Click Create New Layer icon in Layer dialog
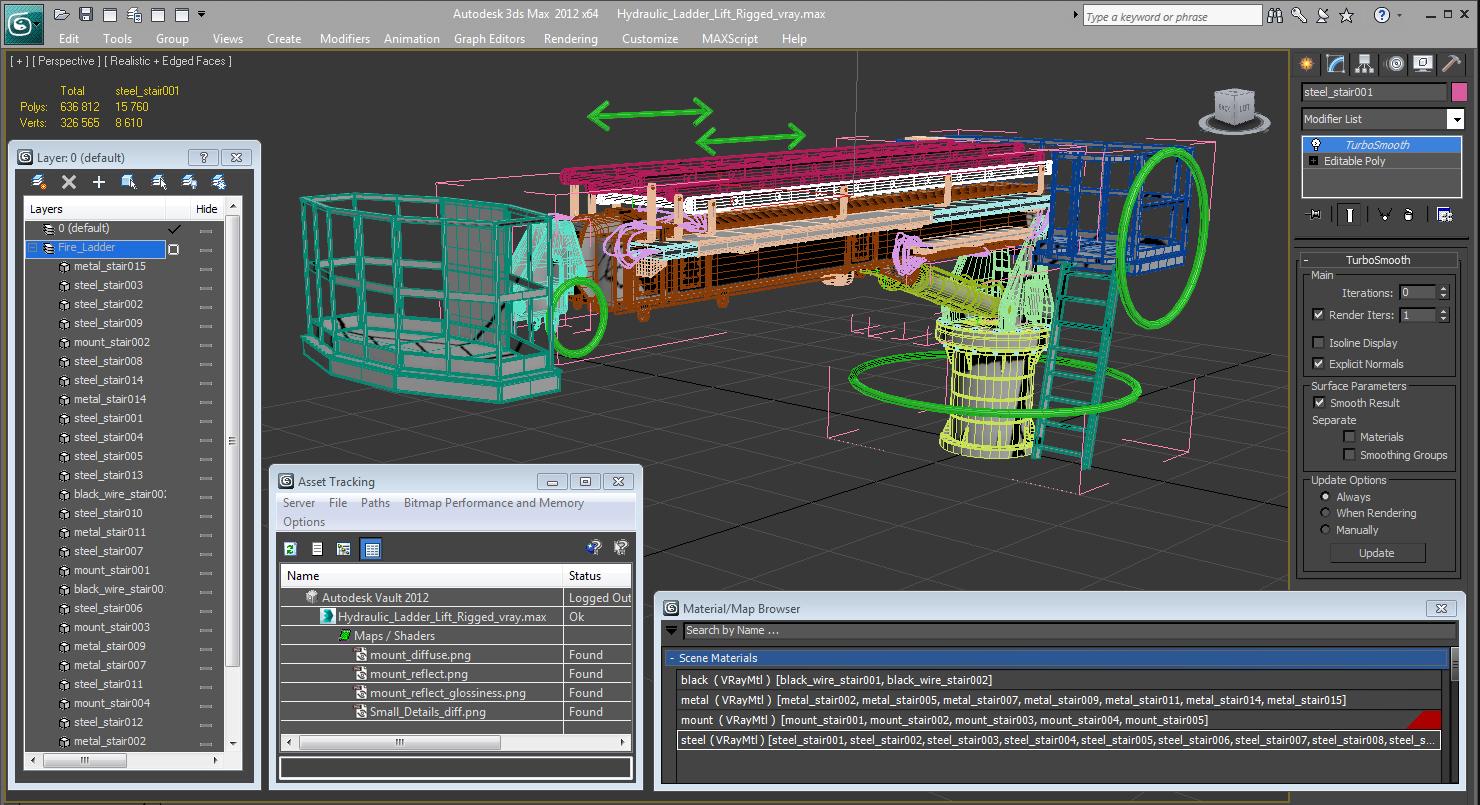Image resolution: width=1480 pixels, height=805 pixels. pos(39,182)
